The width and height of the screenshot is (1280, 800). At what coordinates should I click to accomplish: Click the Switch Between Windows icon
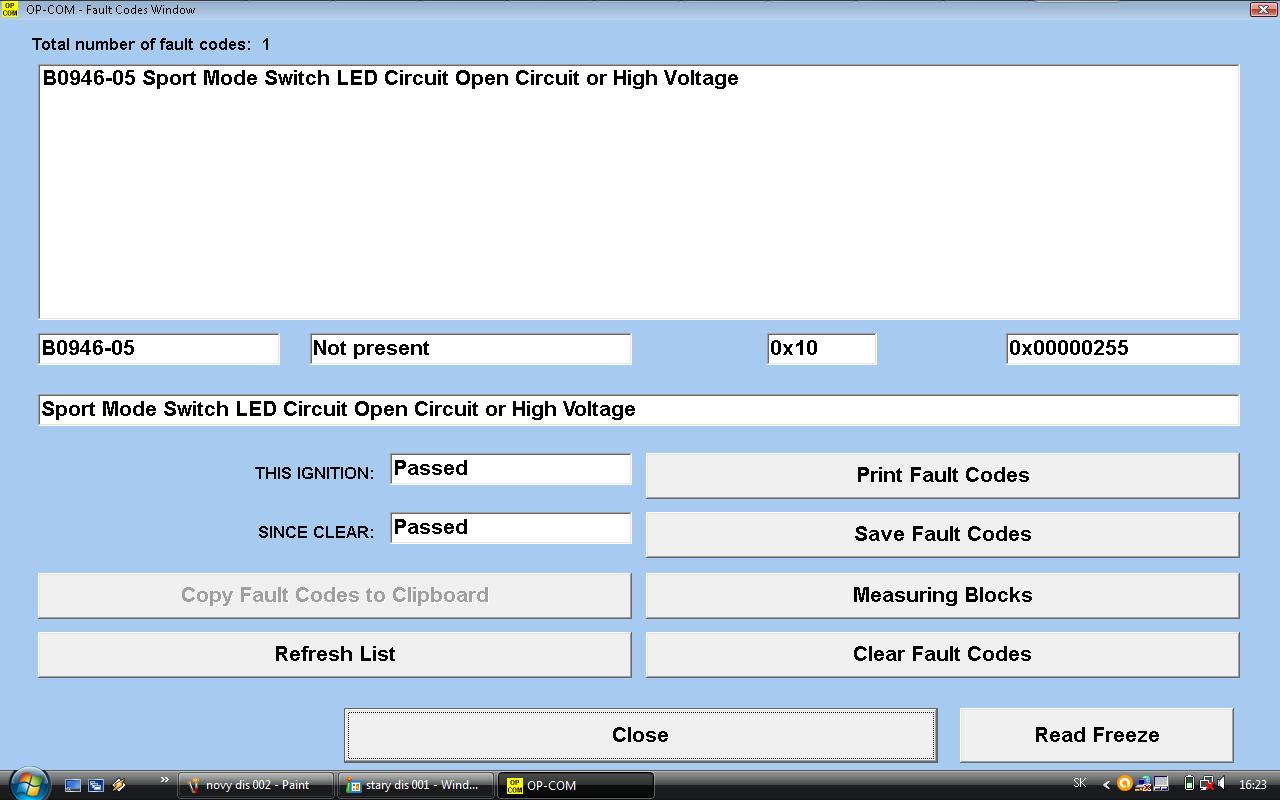point(96,785)
